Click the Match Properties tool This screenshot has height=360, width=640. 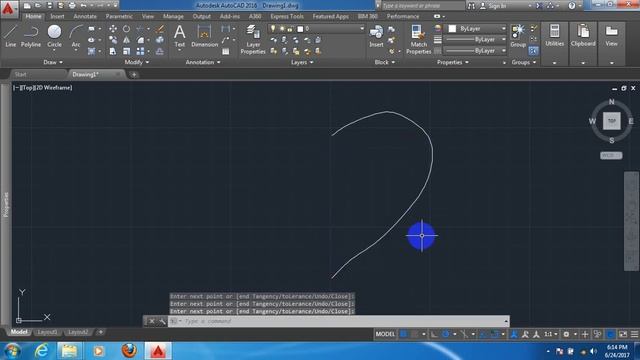pos(418,39)
